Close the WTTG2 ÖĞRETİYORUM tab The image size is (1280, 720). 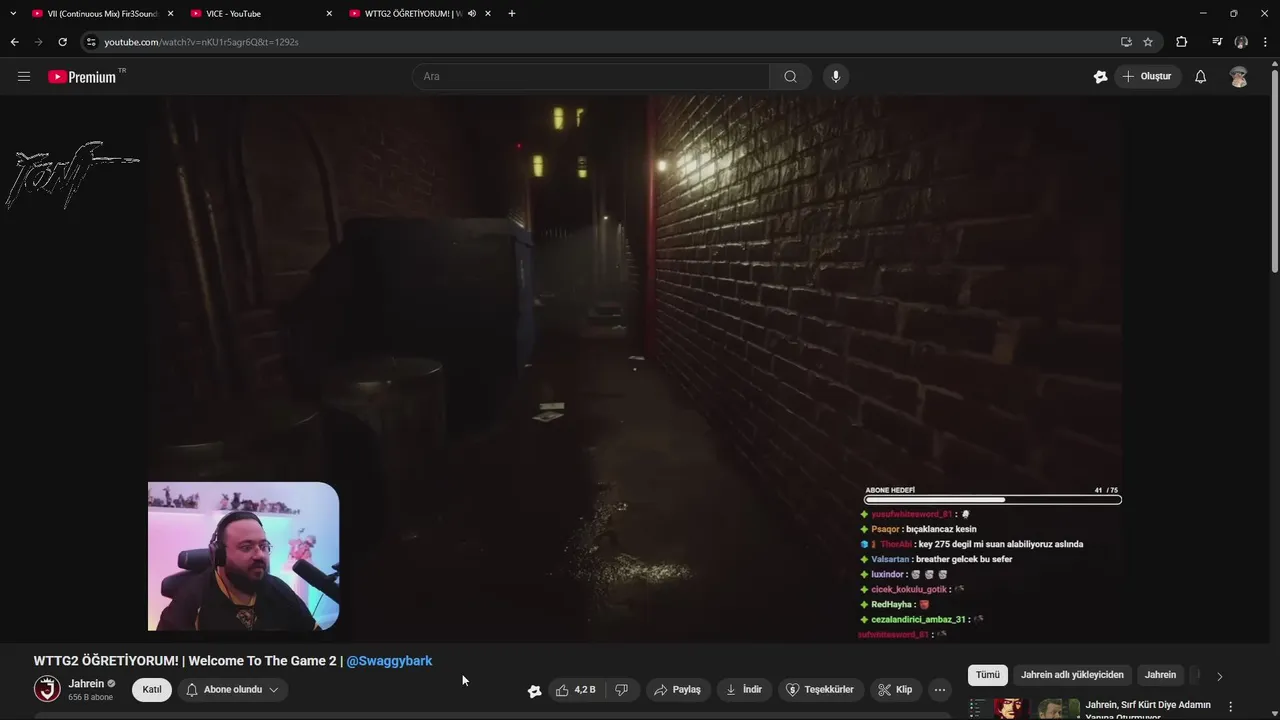pyautogui.click(x=488, y=14)
